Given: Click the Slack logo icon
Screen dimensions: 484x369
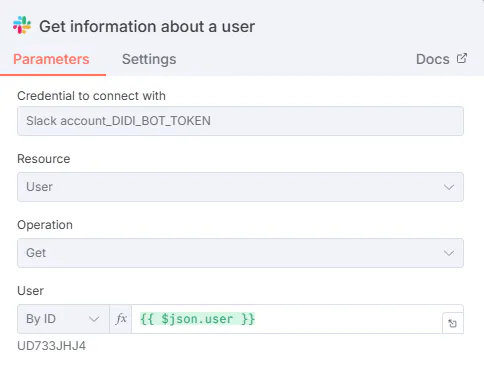Looking at the screenshot, I should [x=22, y=25].
